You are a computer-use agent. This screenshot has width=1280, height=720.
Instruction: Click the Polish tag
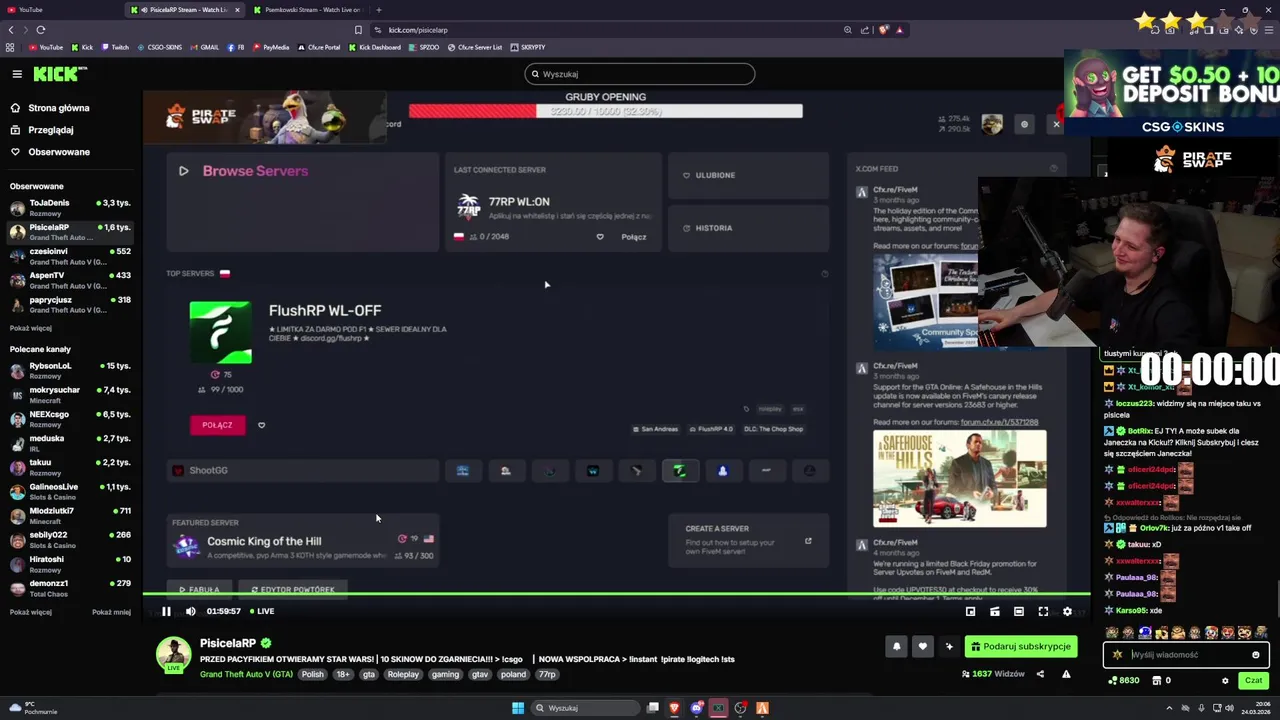313,674
